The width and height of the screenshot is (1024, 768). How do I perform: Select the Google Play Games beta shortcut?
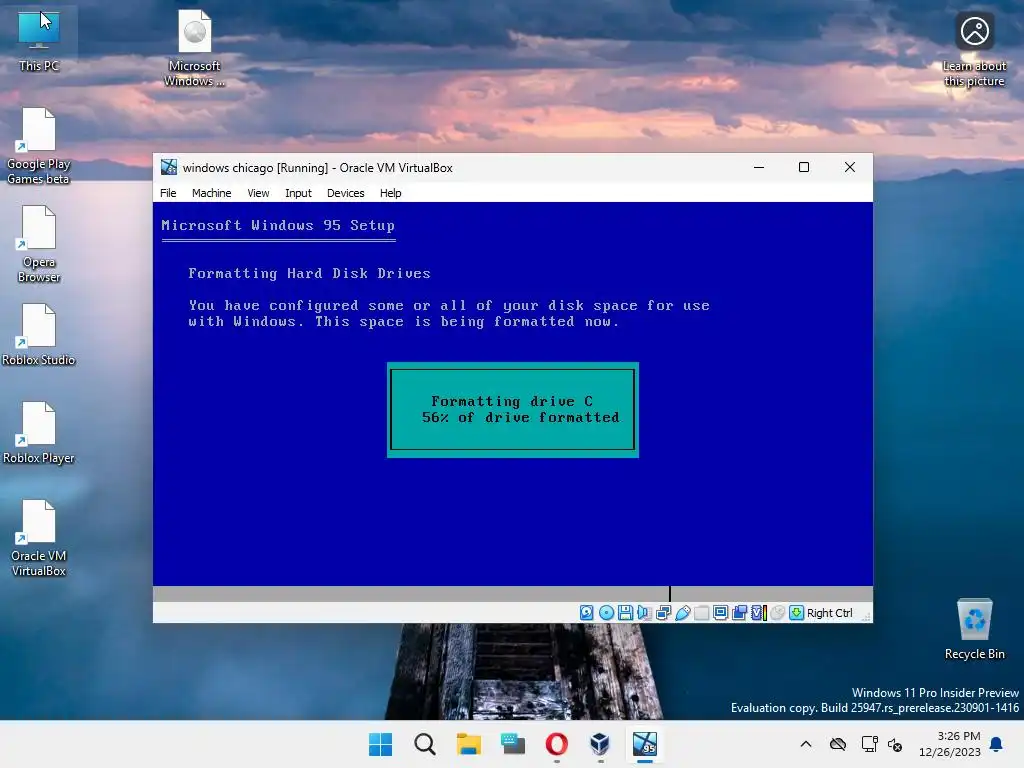click(x=39, y=146)
